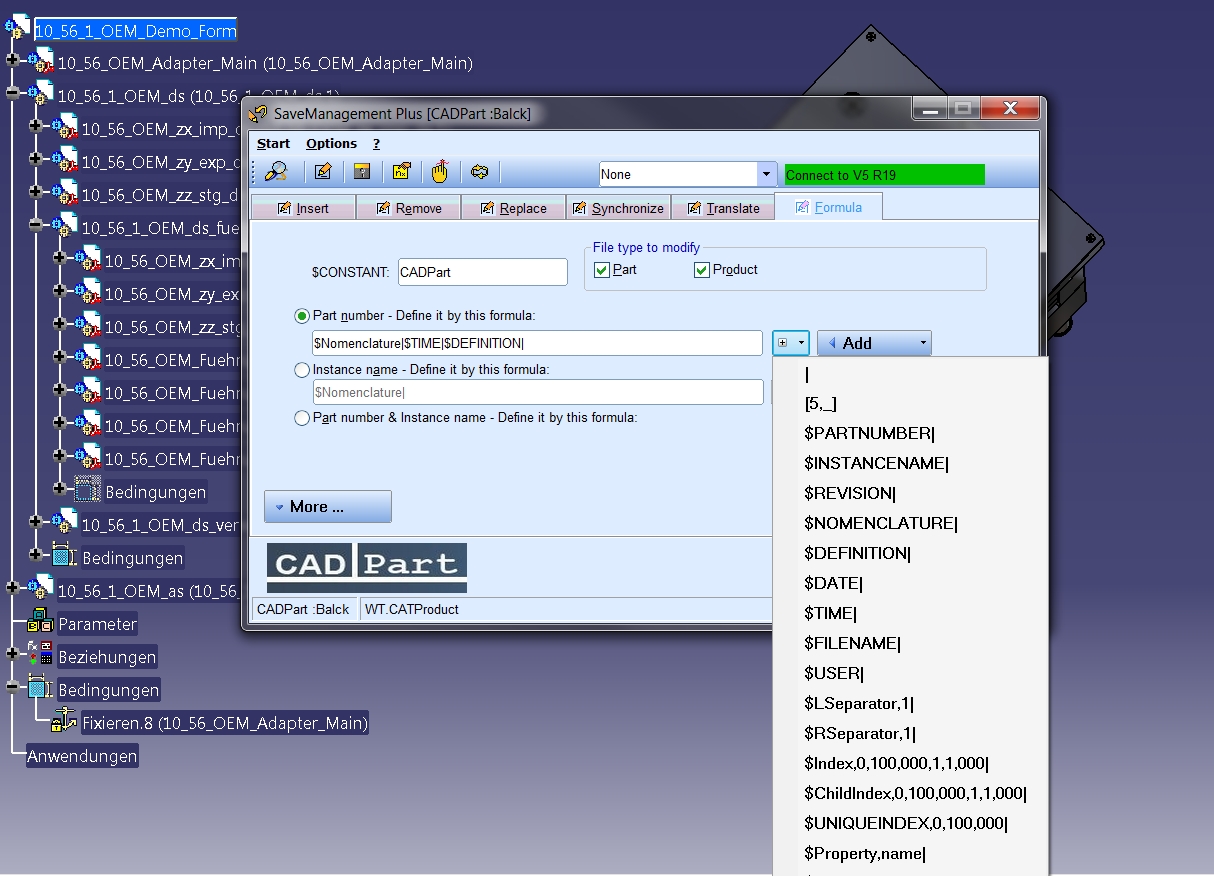1214x876 pixels.
Task: Expand the 10_56_OEM_Adapter_Main tree node
Action: point(13,62)
